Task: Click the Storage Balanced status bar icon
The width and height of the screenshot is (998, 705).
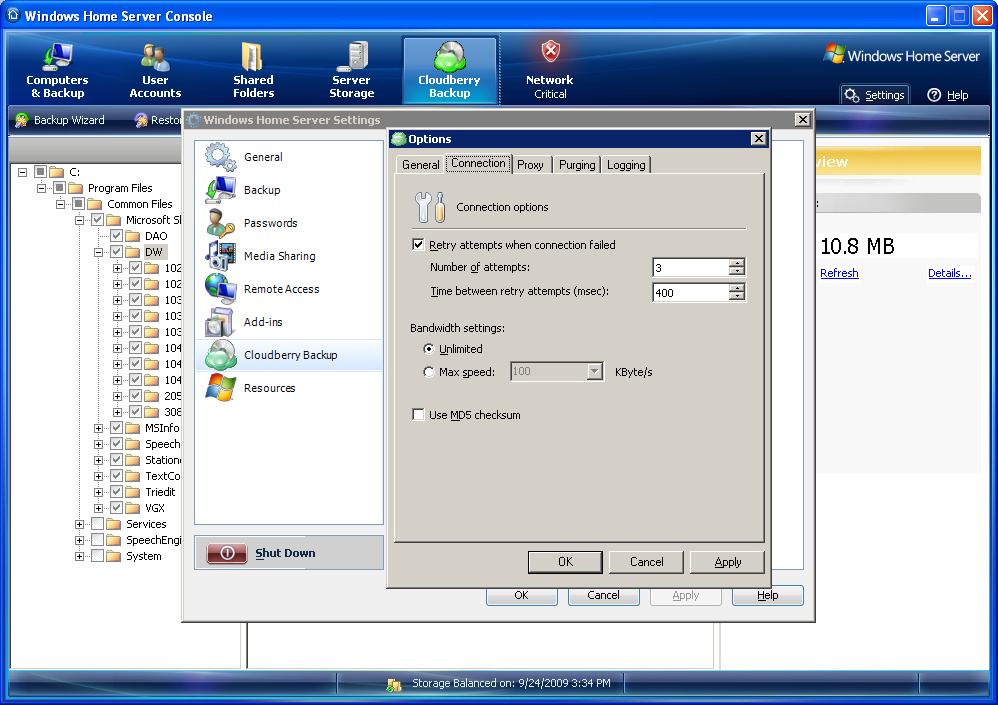Action: click(394, 685)
